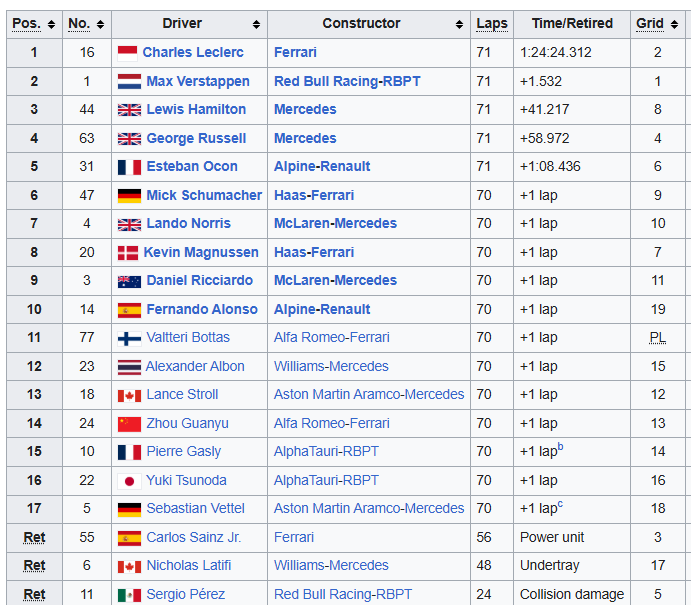
Task: Click UK flag beside Lando Norris
Action: coord(130,224)
